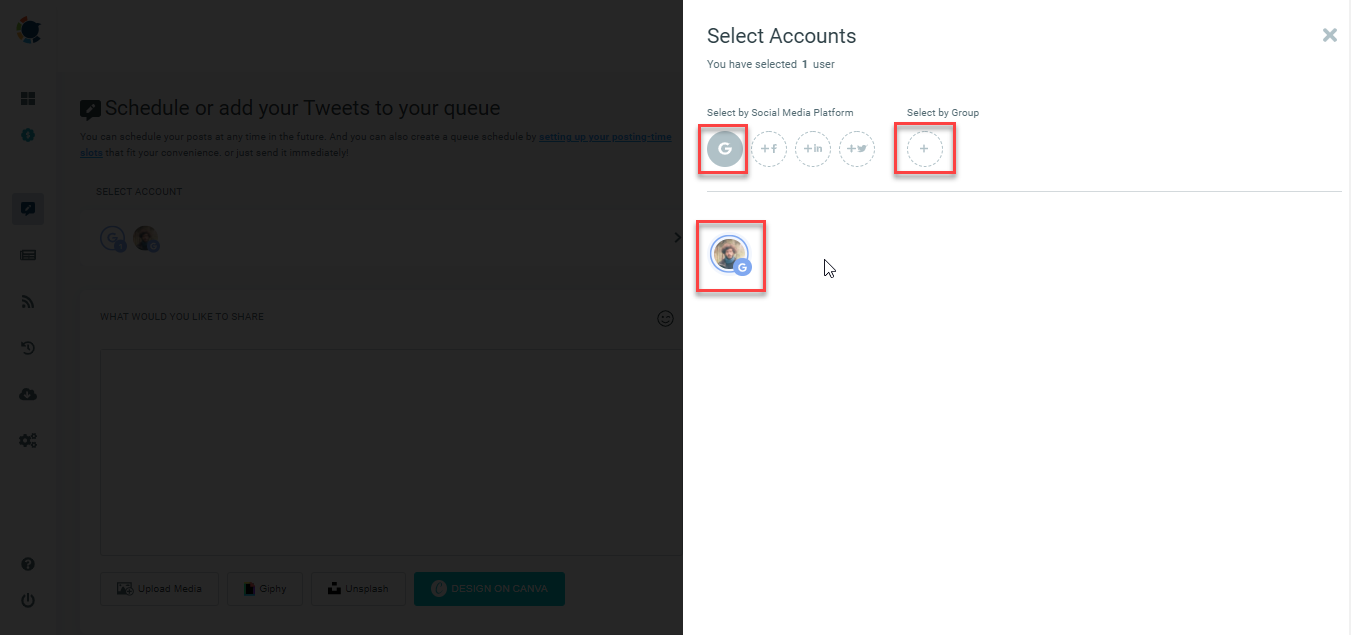Select the Google platform filter icon

(x=722, y=148)
